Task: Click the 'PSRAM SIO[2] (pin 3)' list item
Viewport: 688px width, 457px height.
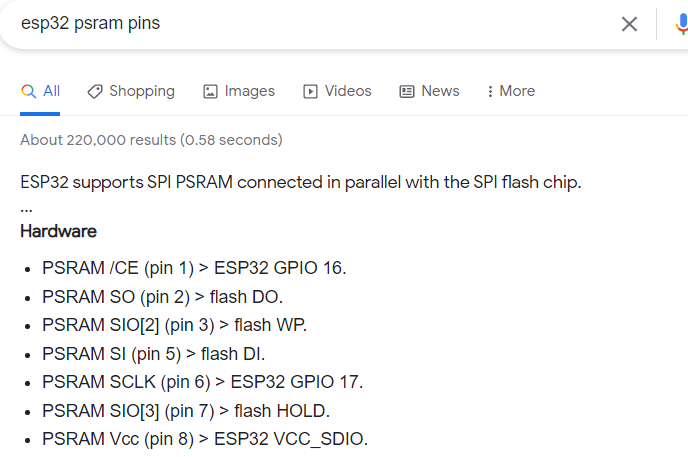Action: 174,325
